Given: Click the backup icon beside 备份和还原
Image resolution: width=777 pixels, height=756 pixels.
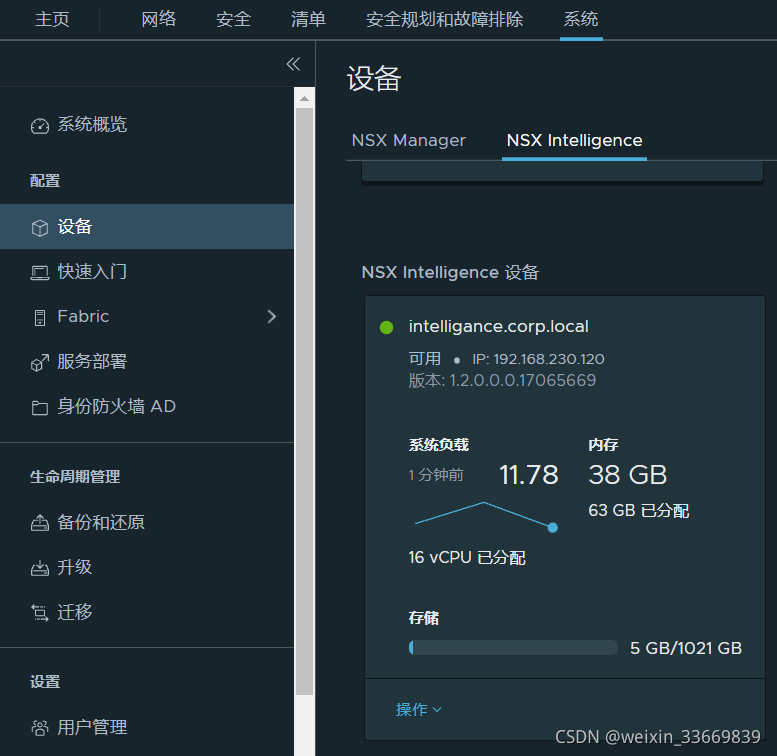Looking at the screenshot, I should point(40,523).
